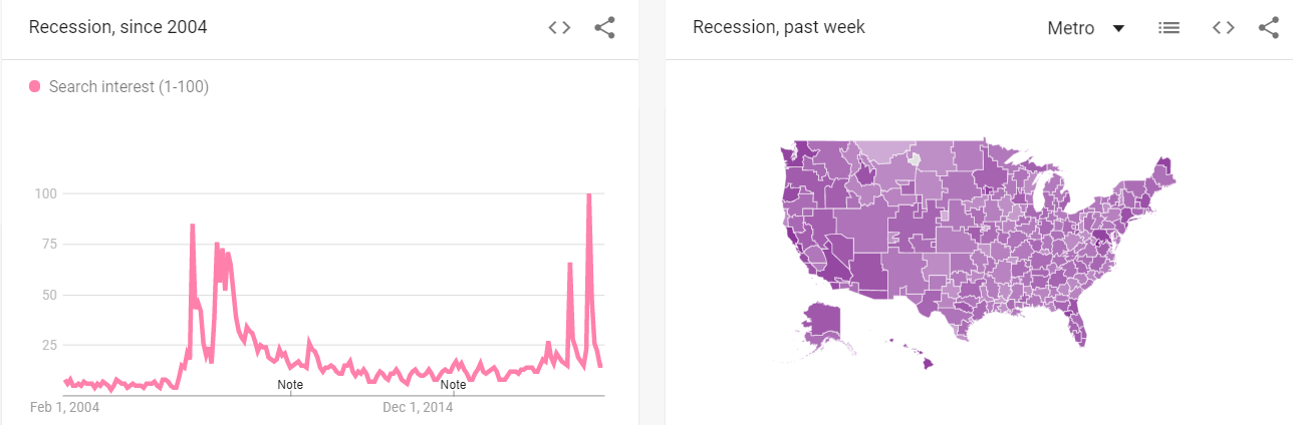Viewport: 1293px width, 425px height.
Task: Click the pink Search interest legend dot
Action: coord(35,87)
